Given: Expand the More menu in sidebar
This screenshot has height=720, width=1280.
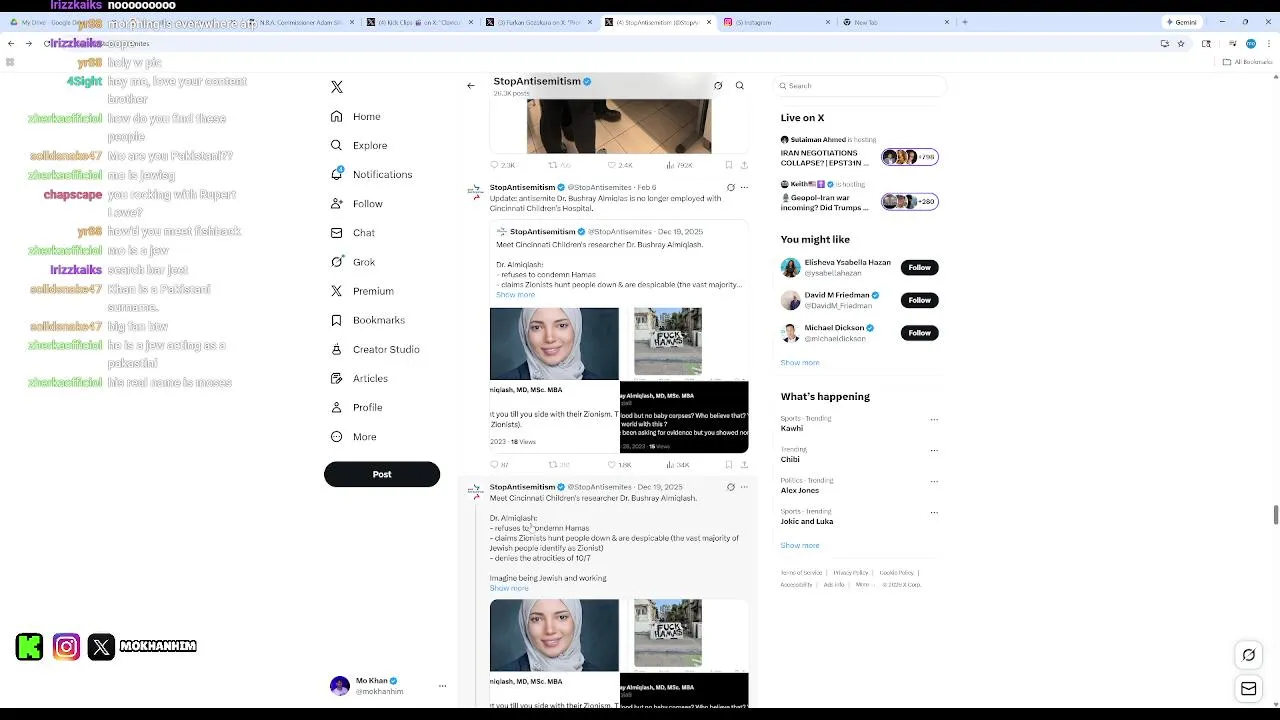Looking at the screenshot, I should click(x=353, y=437).
